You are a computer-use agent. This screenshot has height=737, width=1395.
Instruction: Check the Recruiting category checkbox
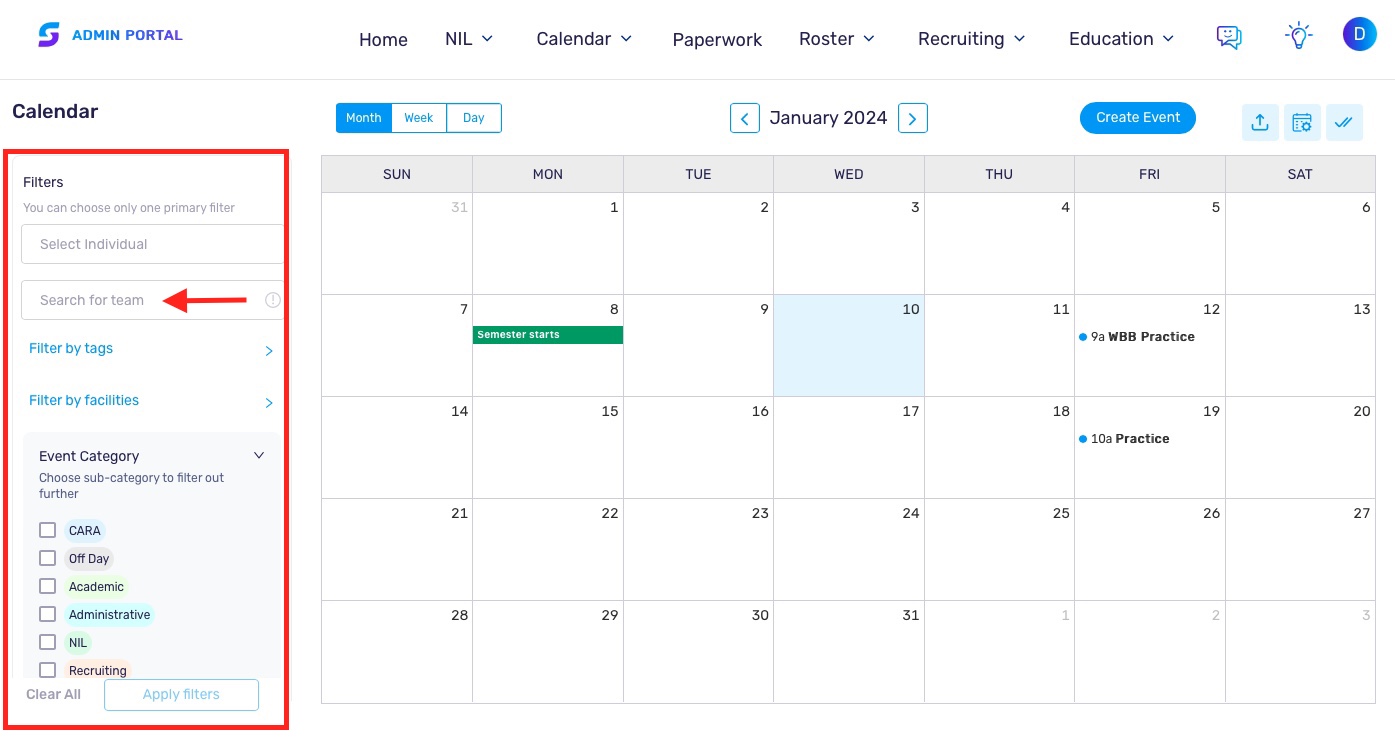tap(47, 670)
